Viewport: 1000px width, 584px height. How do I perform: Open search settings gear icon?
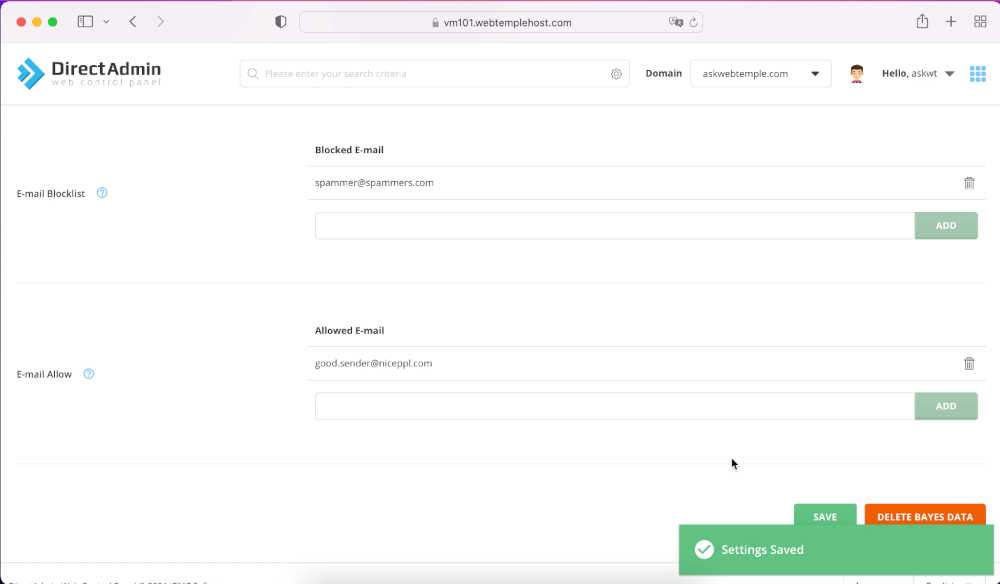pyautogui.click(x=616, y=74)
